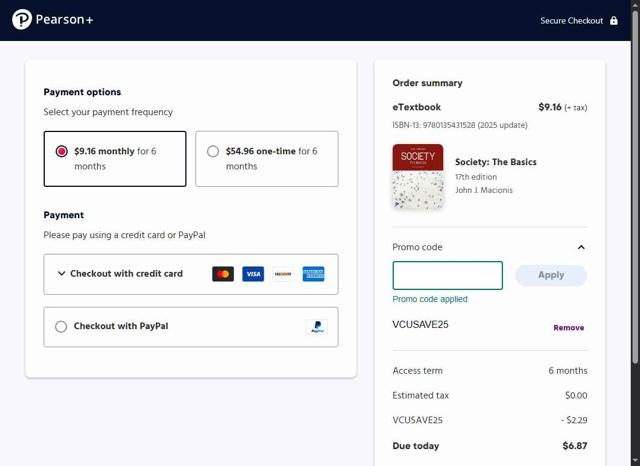Click the Order summary heading
The height and width of the screenshot is (466, 640).
(427, 83)
